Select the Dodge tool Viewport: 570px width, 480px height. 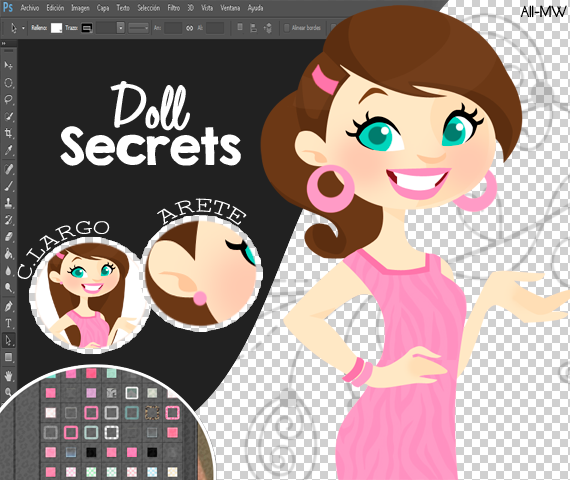pos(8,287)
